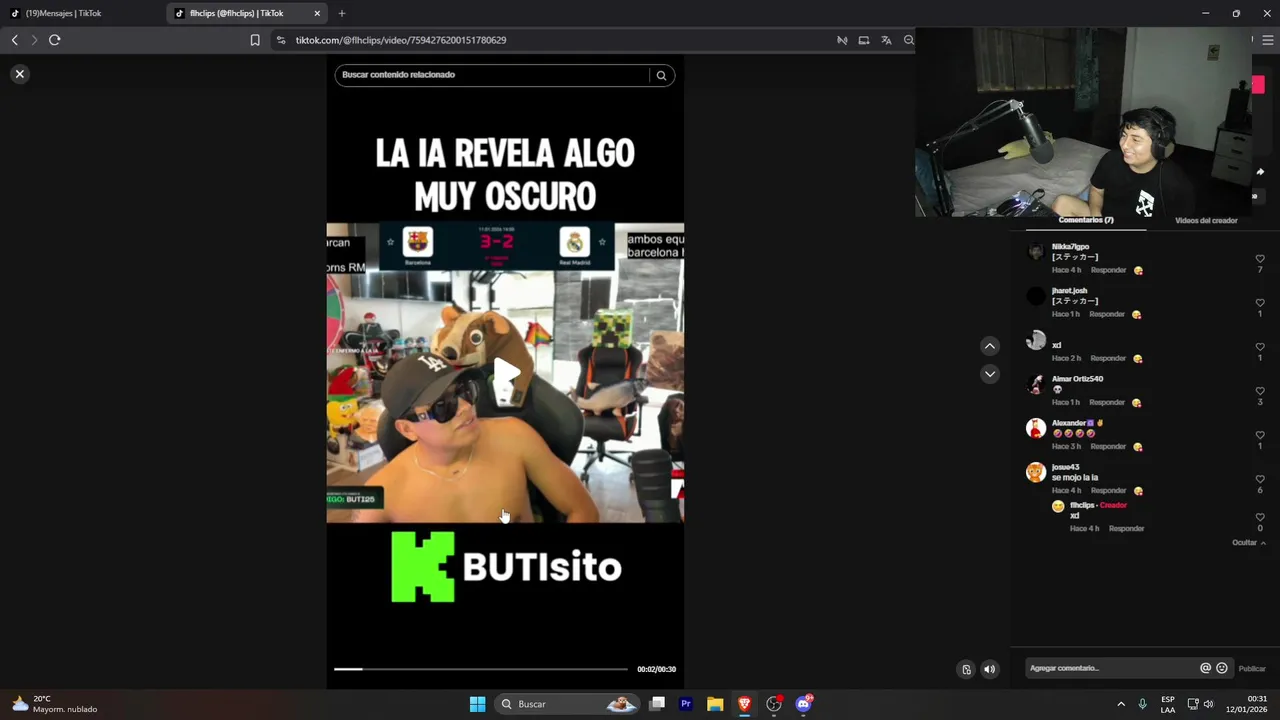Reply to Nikka7lgpo's comment

click(x=1108, y=270)
